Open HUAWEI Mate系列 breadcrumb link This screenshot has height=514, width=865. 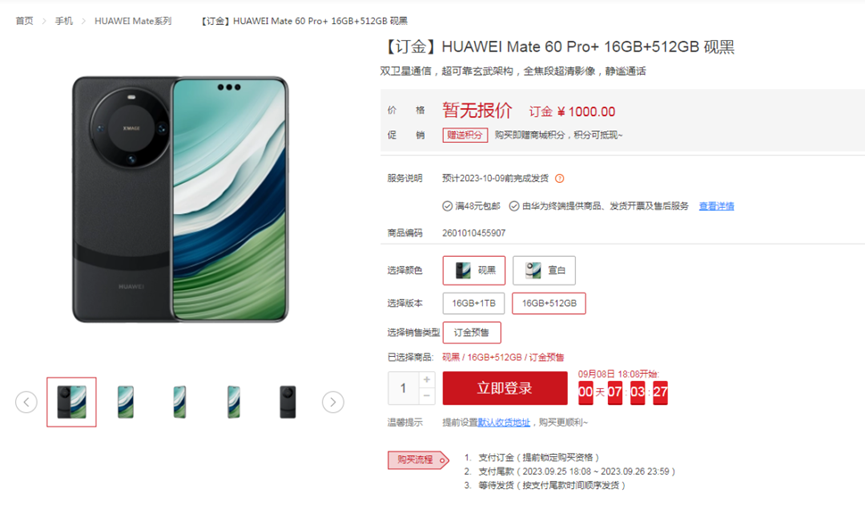pyautogui.click(x=133, y=21)
